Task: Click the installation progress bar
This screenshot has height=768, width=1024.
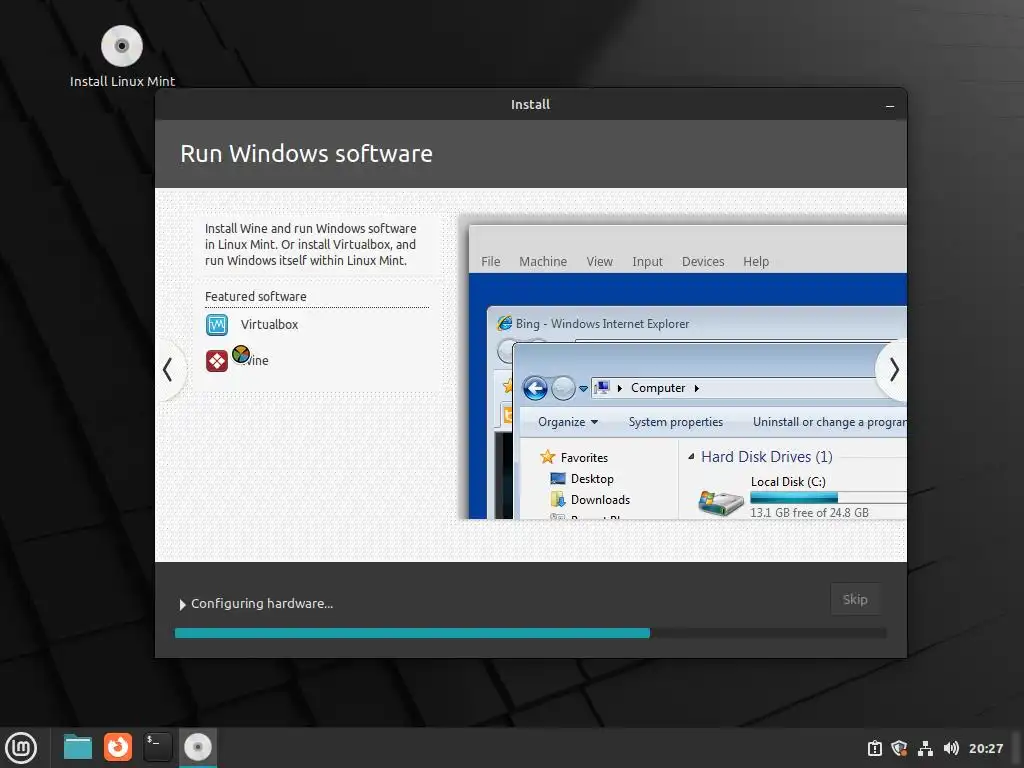Action: (530, 633)
